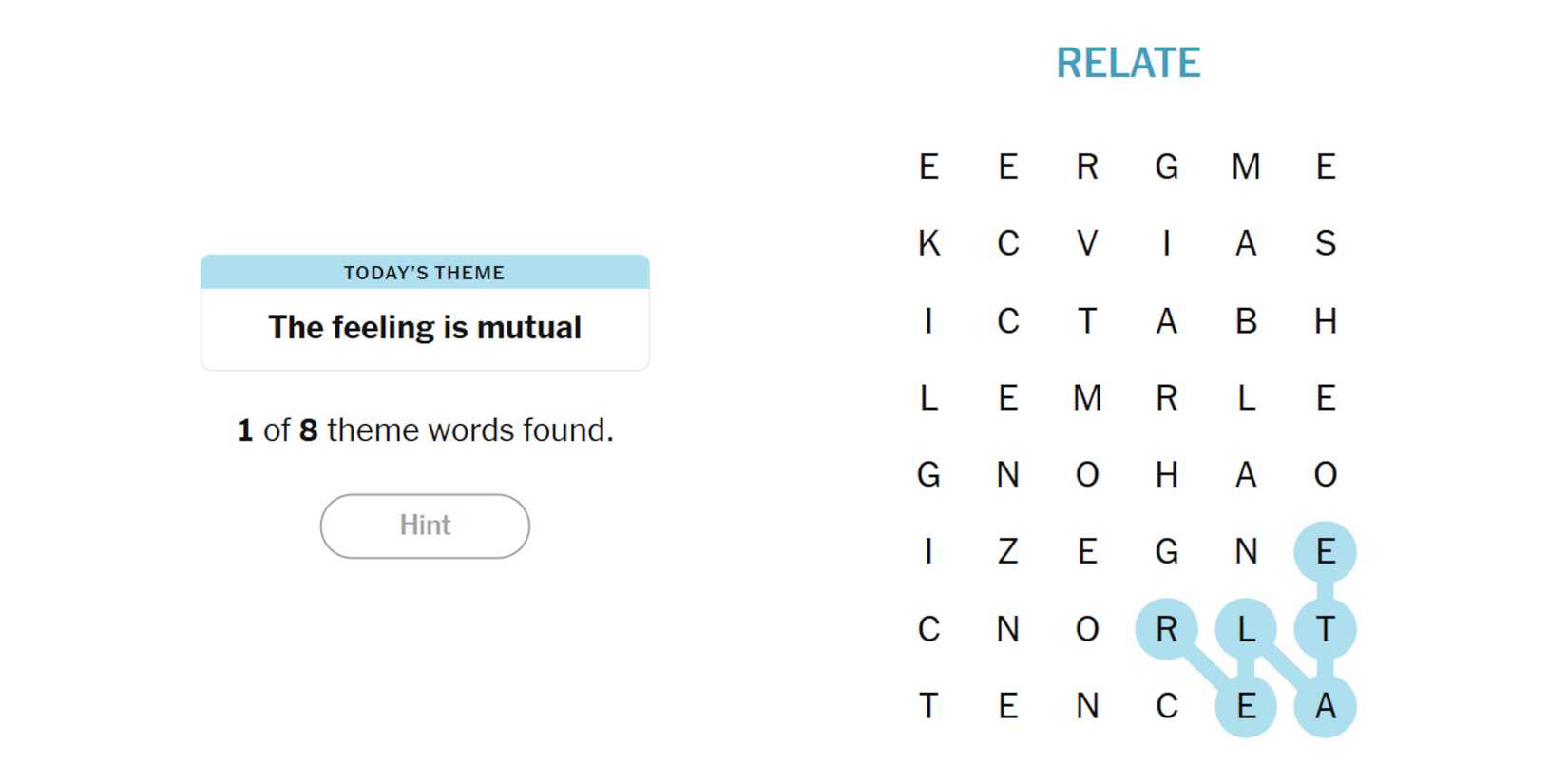Select the letter K in the grid

pos(928,244)
